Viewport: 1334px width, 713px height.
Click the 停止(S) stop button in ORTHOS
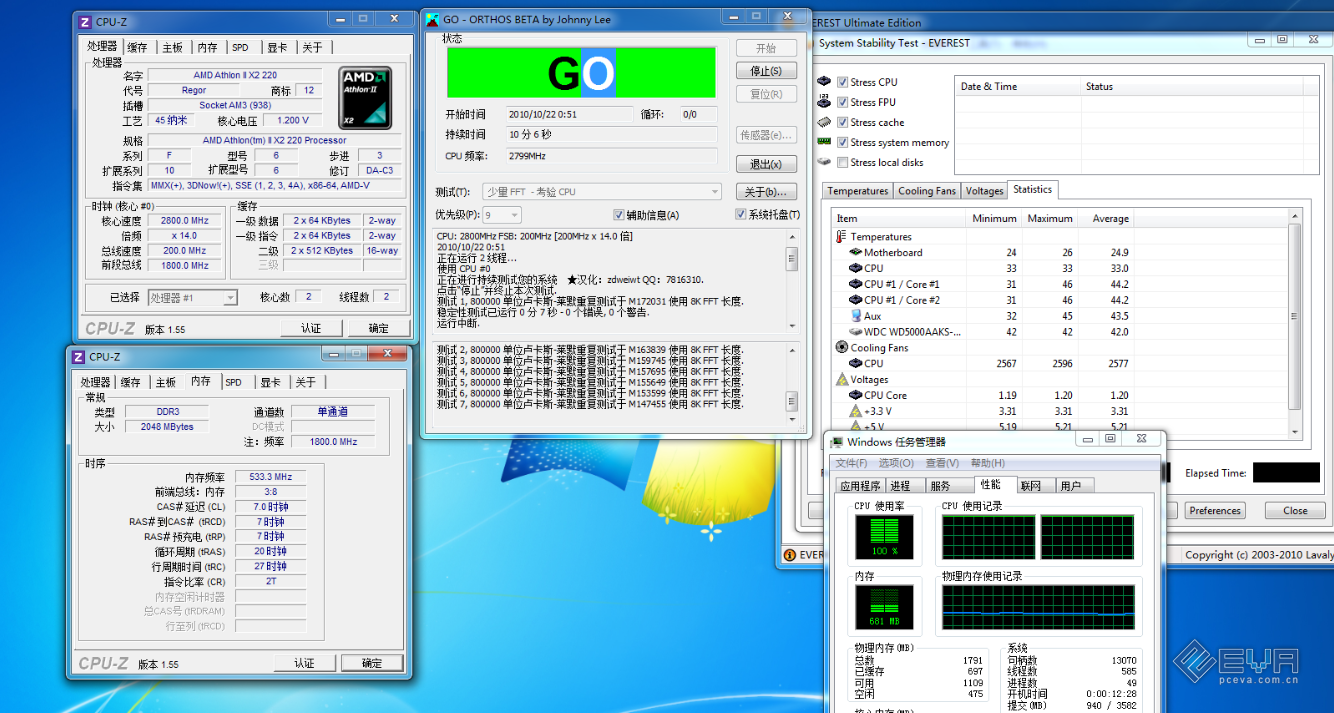(767, 71)
